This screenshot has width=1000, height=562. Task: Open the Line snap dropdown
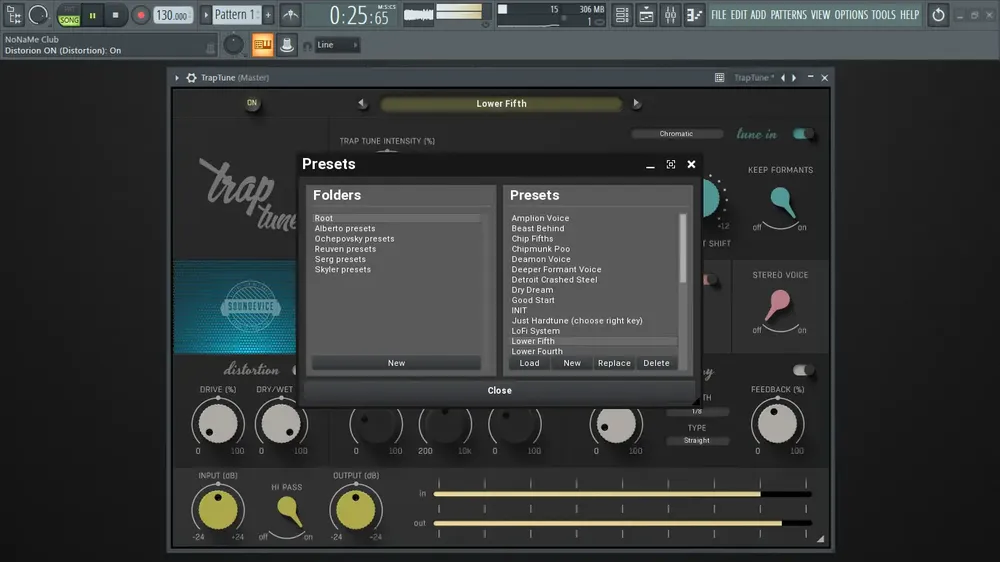tap(337, 45)
